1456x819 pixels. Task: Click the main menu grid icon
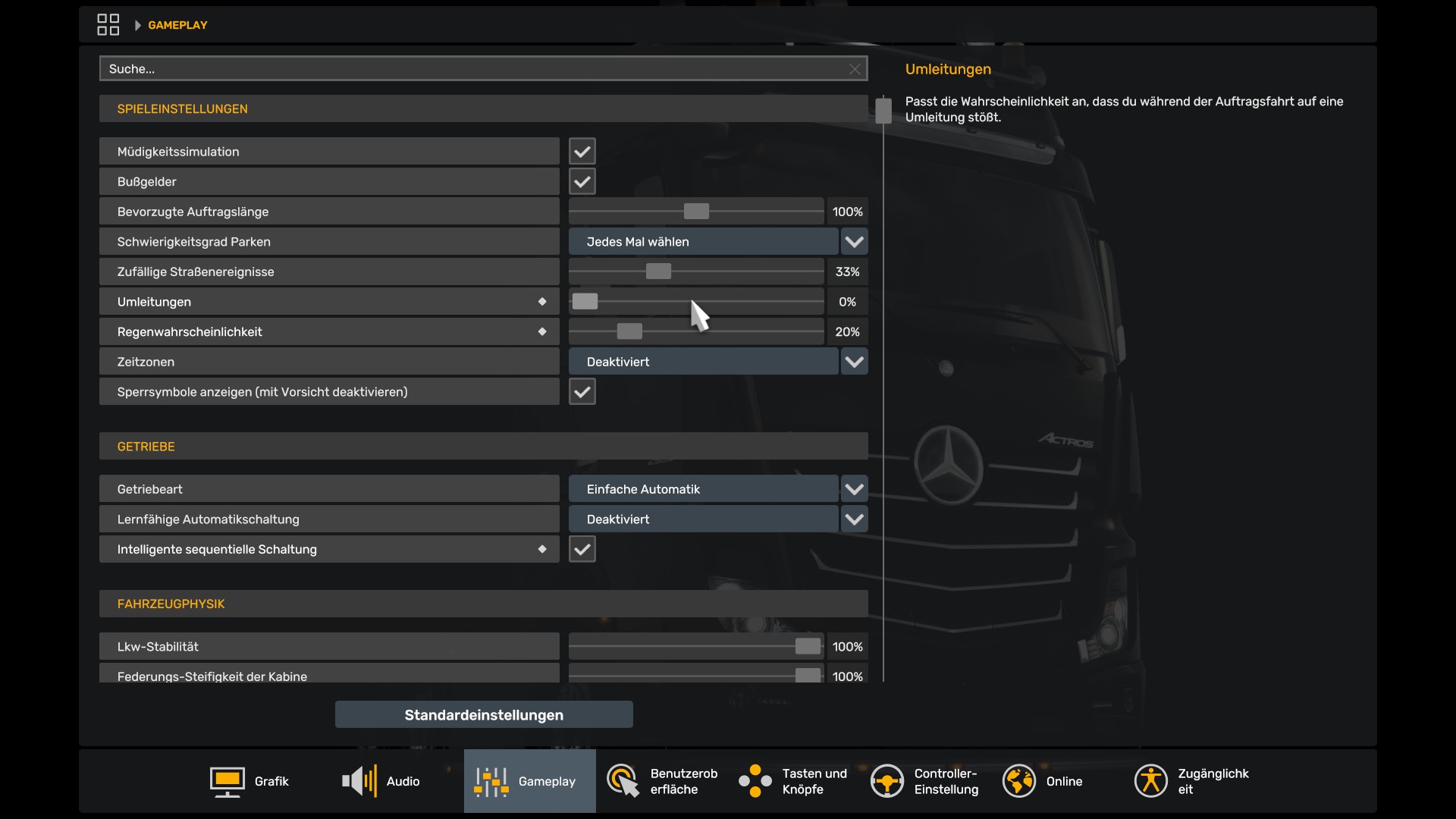108,24
